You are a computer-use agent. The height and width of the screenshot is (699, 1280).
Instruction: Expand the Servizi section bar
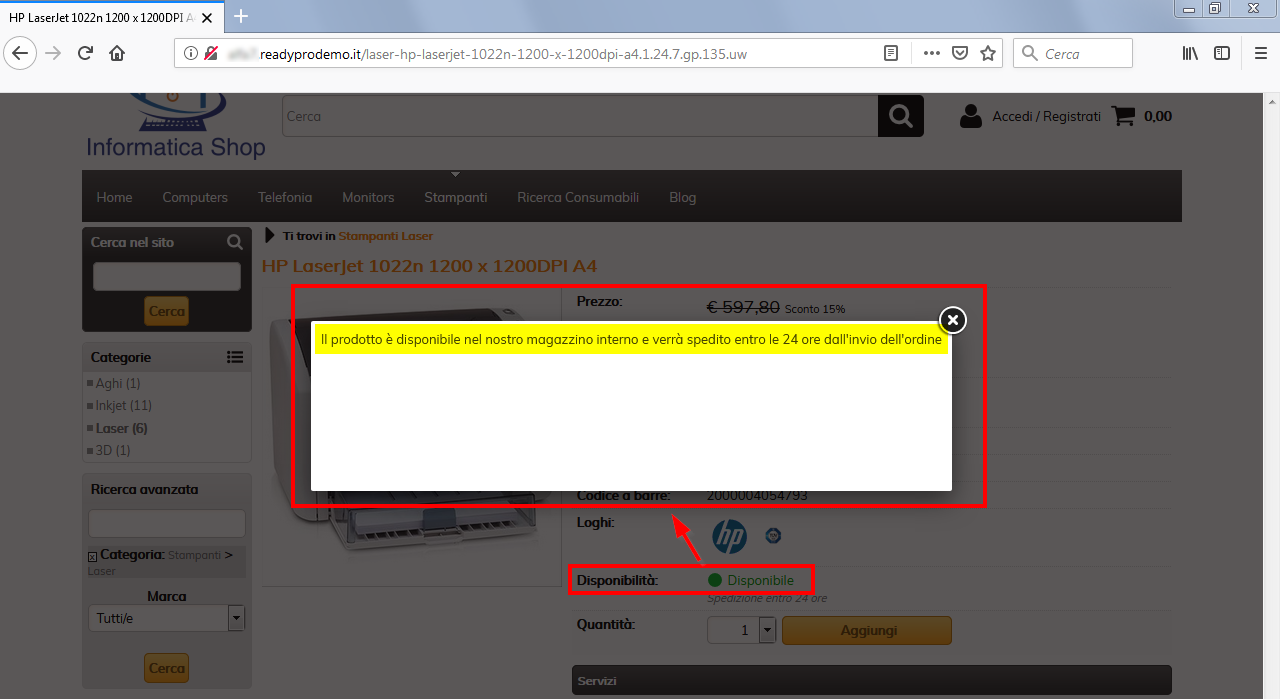(x=871, y=680)
